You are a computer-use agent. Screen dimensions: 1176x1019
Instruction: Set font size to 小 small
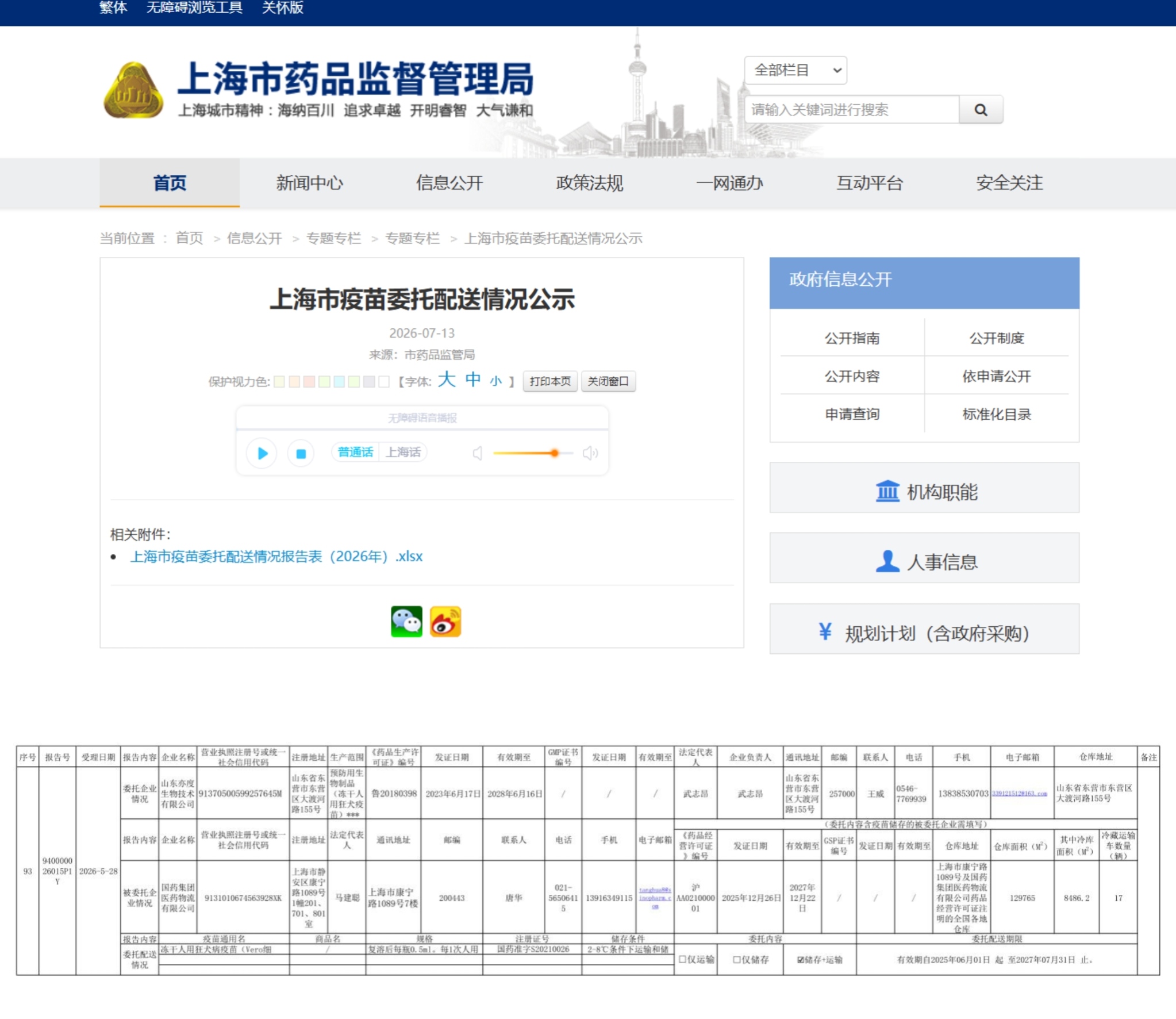click(x=495, y=381)
